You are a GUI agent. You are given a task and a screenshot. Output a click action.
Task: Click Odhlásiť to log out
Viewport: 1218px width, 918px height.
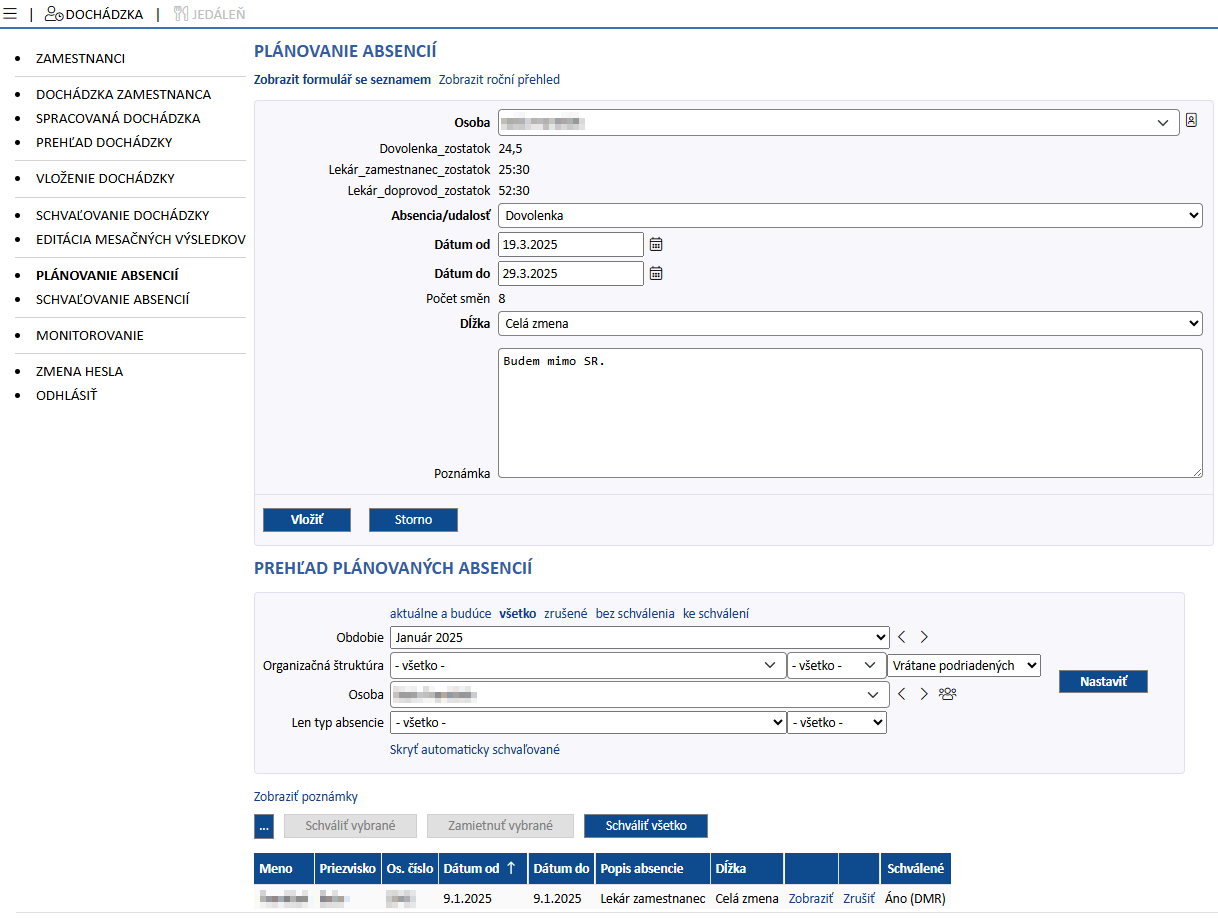(x=67, y=395)
